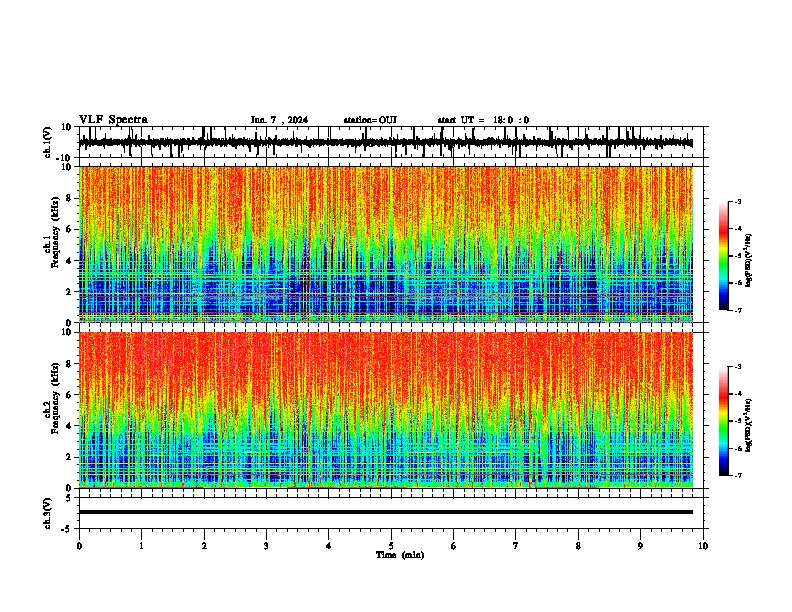Click the "ch.2 Frequency (kHz)" axis label
Viewport: 792px width, 612px height.
click(52, 398)
